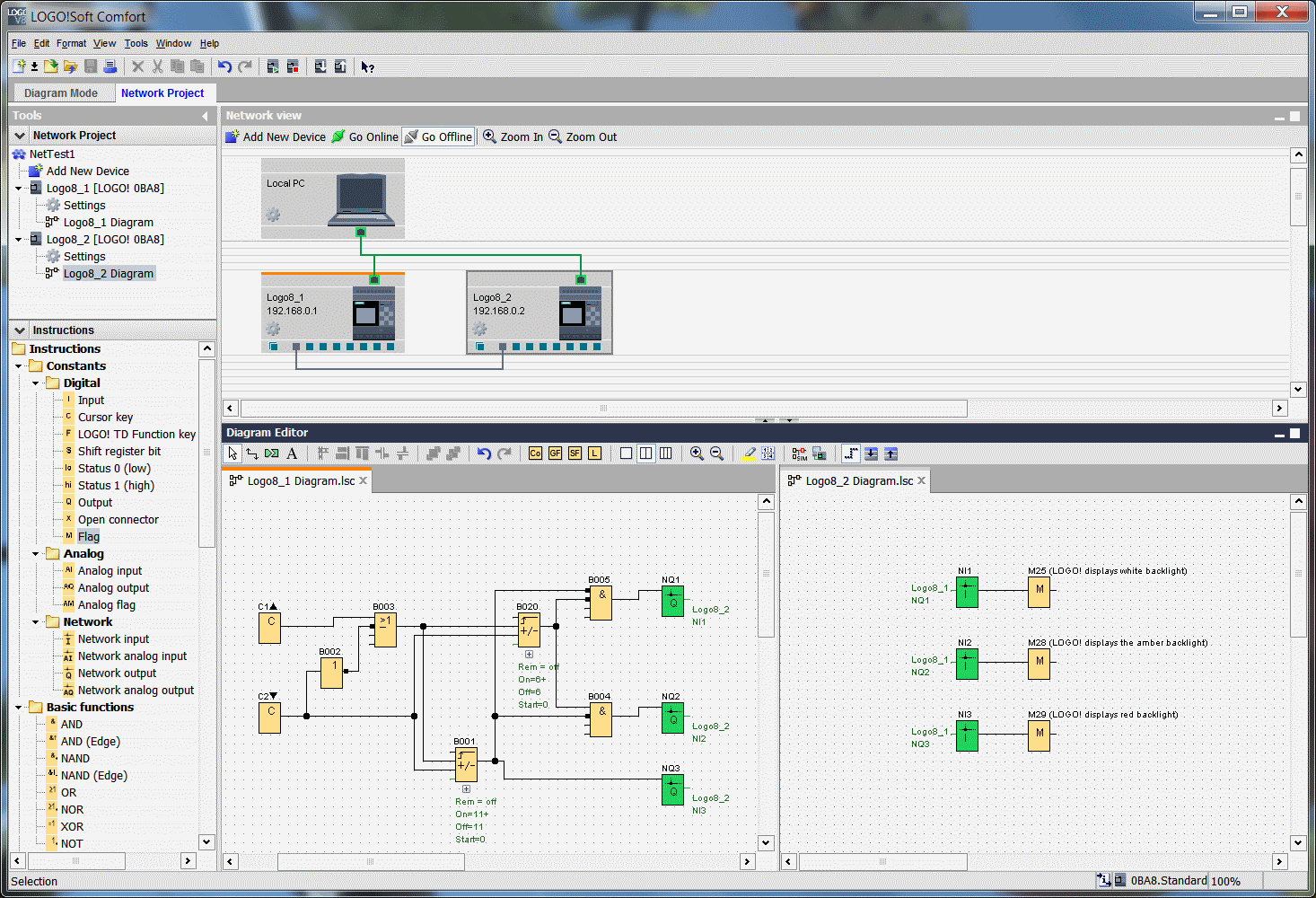Collapse the Instructions section chevron

pyautogui.click(x=20, y=330)
